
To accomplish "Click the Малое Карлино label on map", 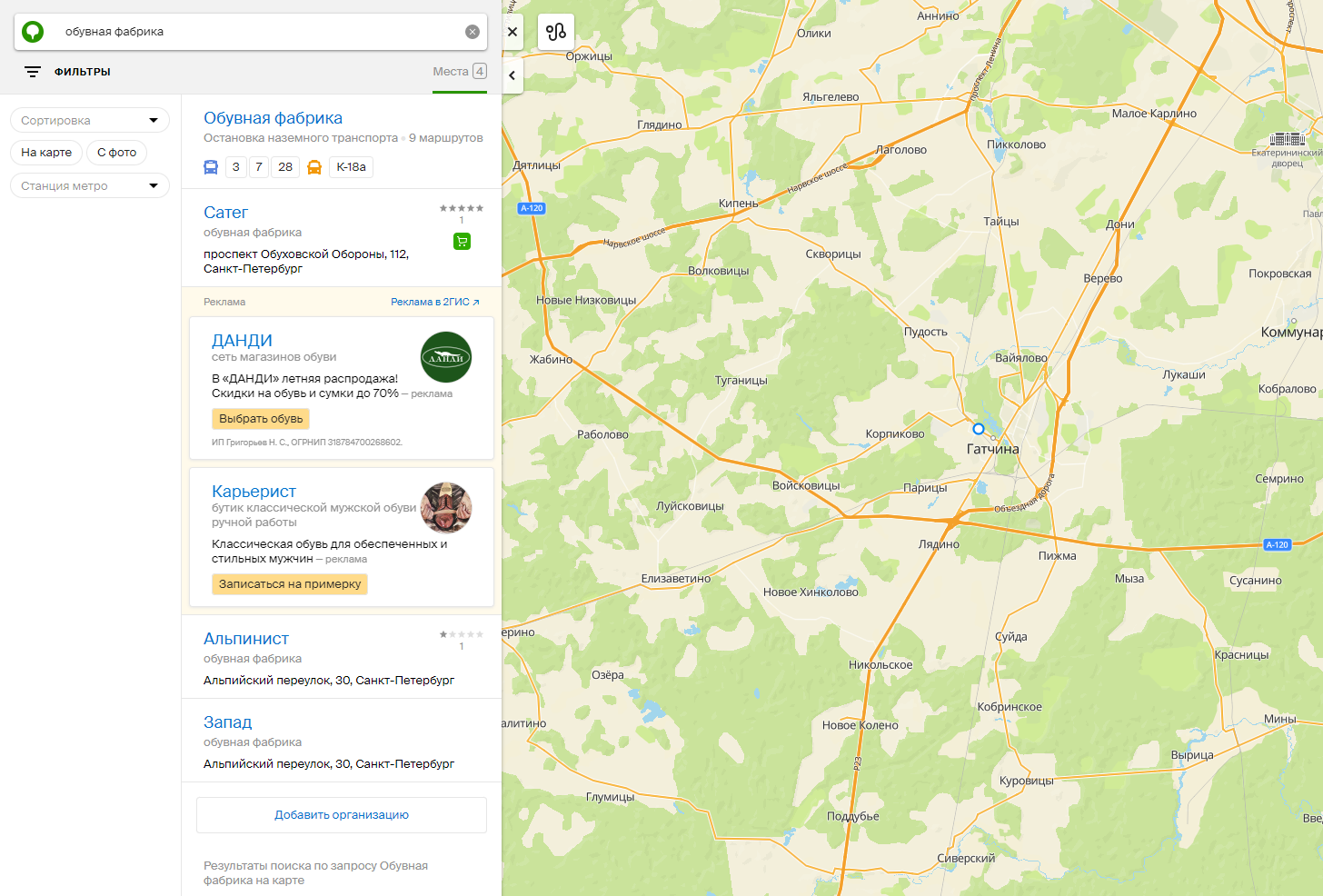I will 1154,114.
